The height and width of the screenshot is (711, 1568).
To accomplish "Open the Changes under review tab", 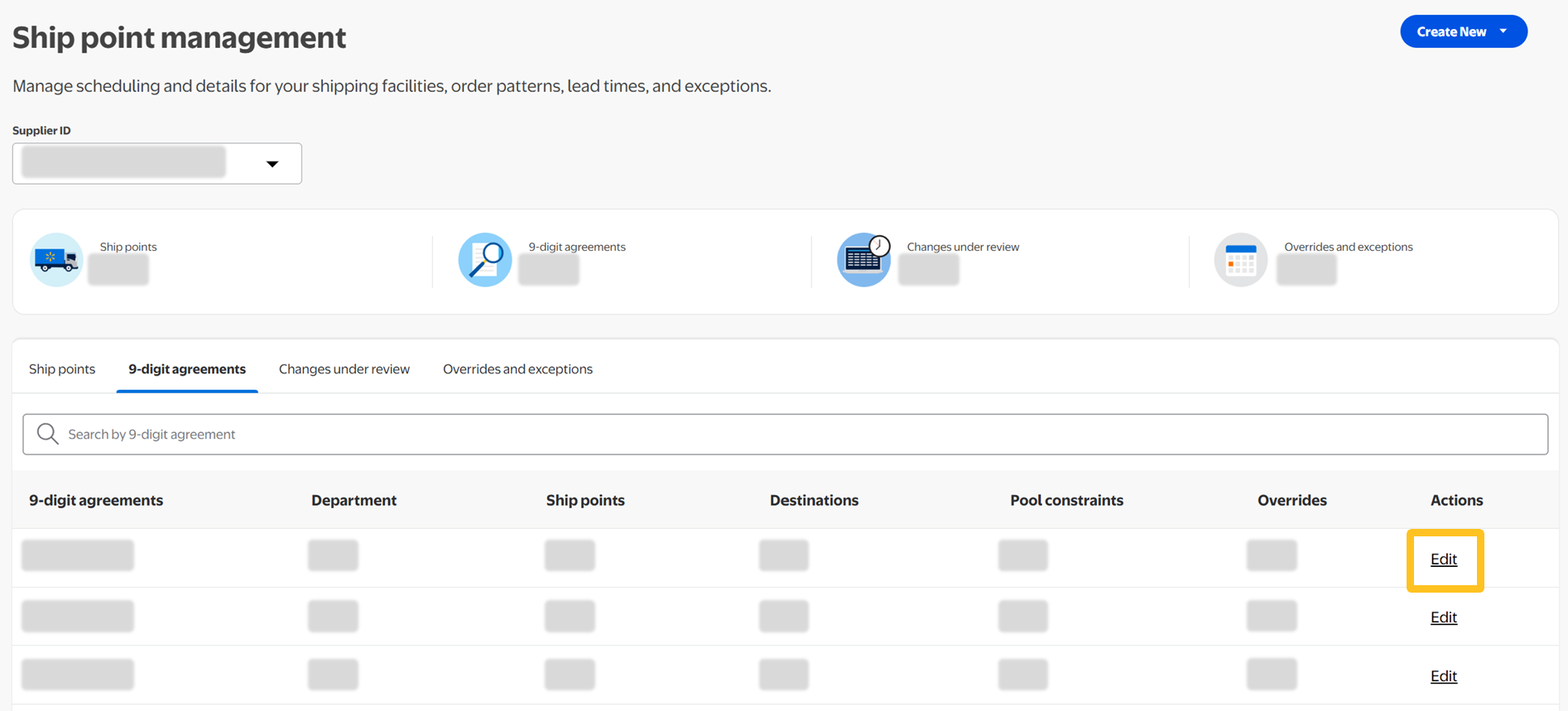I will (344, 369).
